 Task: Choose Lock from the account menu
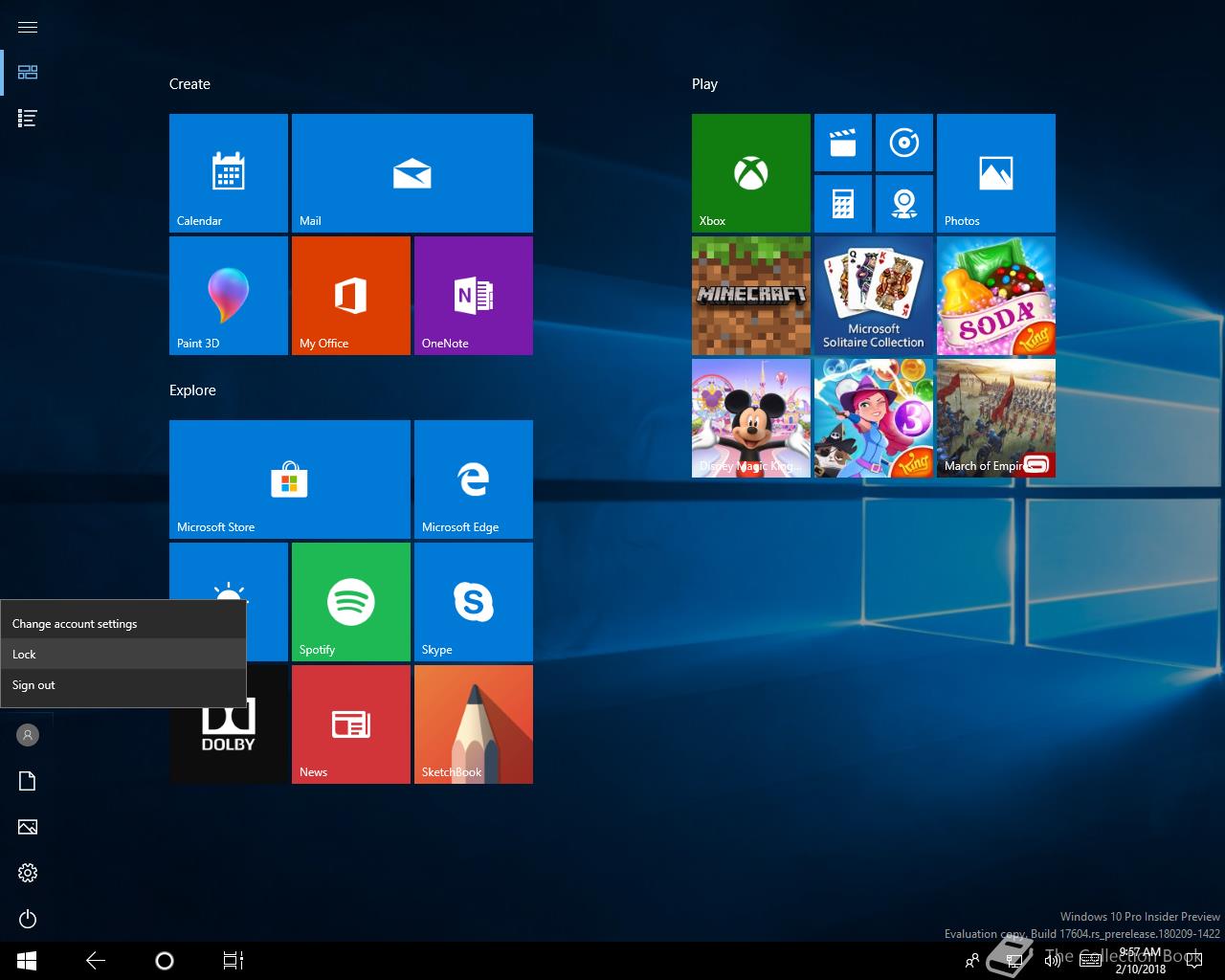(123, 655)
